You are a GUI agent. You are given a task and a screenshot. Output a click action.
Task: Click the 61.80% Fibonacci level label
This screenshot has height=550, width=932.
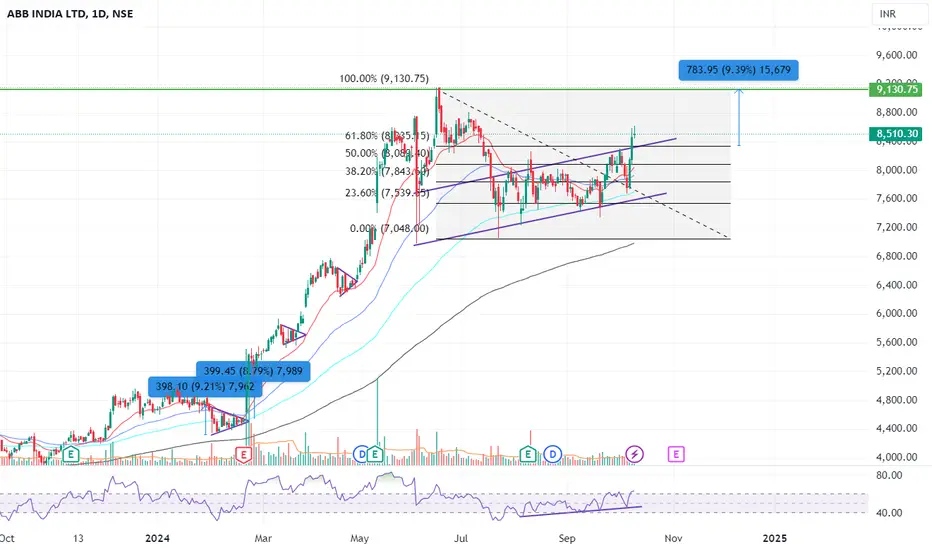tap(387, 136)
